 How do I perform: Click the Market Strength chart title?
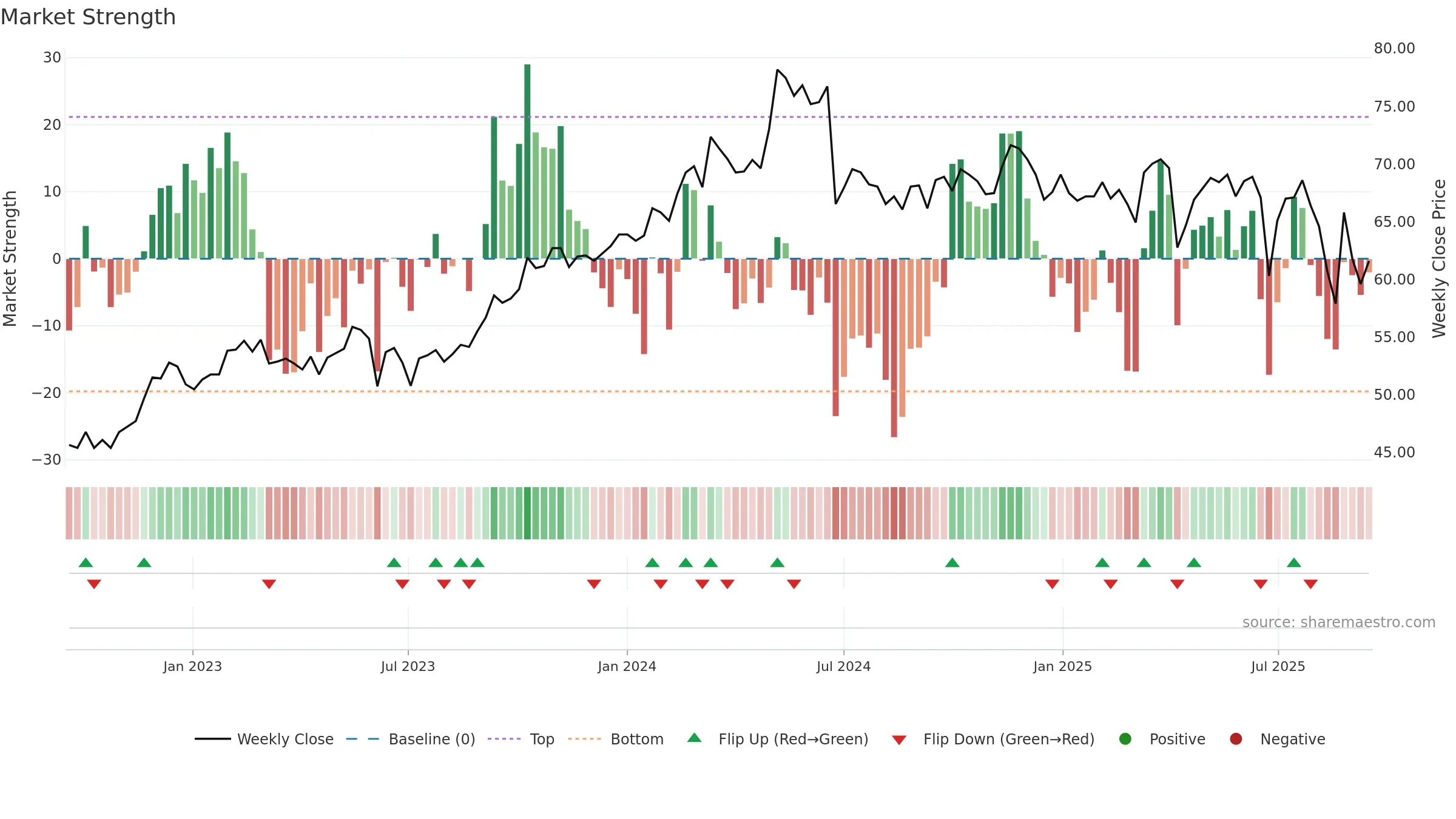89,17
